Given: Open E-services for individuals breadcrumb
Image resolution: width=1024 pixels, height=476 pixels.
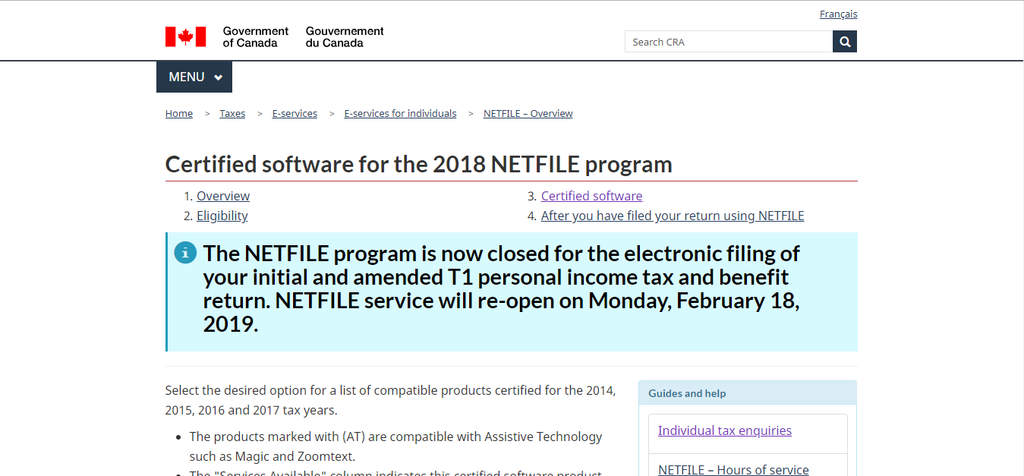Looking at the screenshot, I should (400, 114).
